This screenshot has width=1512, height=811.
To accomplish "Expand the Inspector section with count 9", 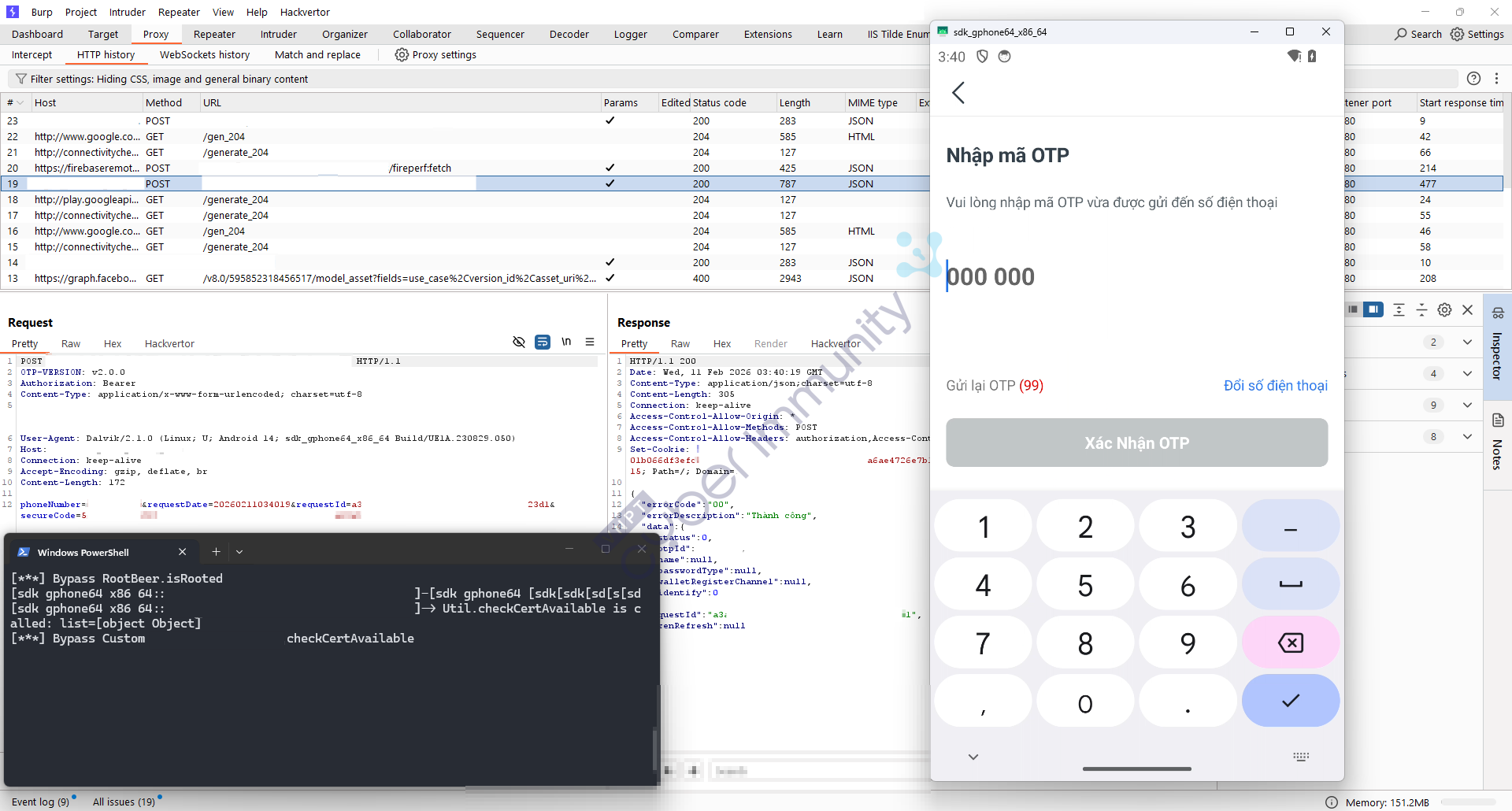I will click(1467, 405).
